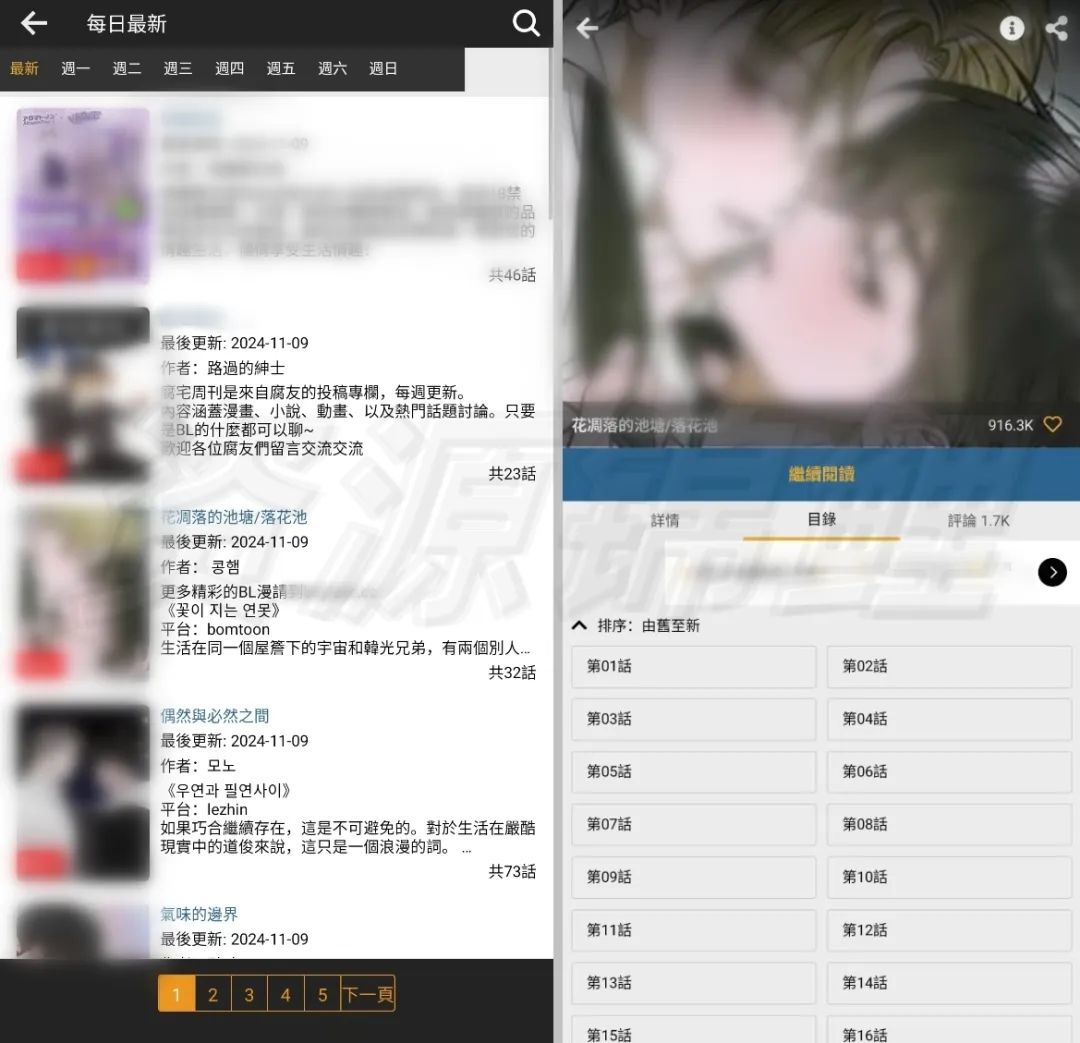Open chapter 第10話
This screenshot has width=1080, height=1043.
[949, 877]
